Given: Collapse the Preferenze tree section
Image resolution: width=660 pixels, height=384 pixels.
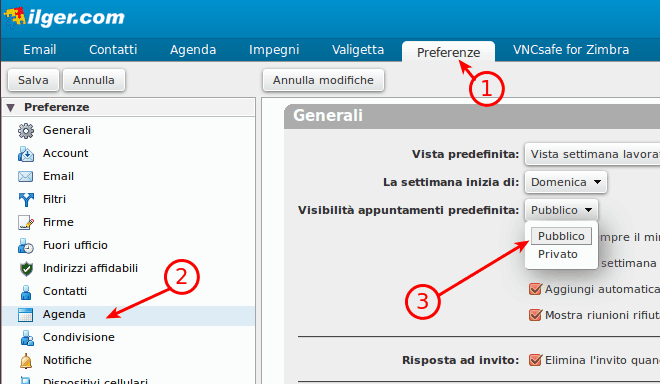Looking at the screenshot, I should point(11,108).
